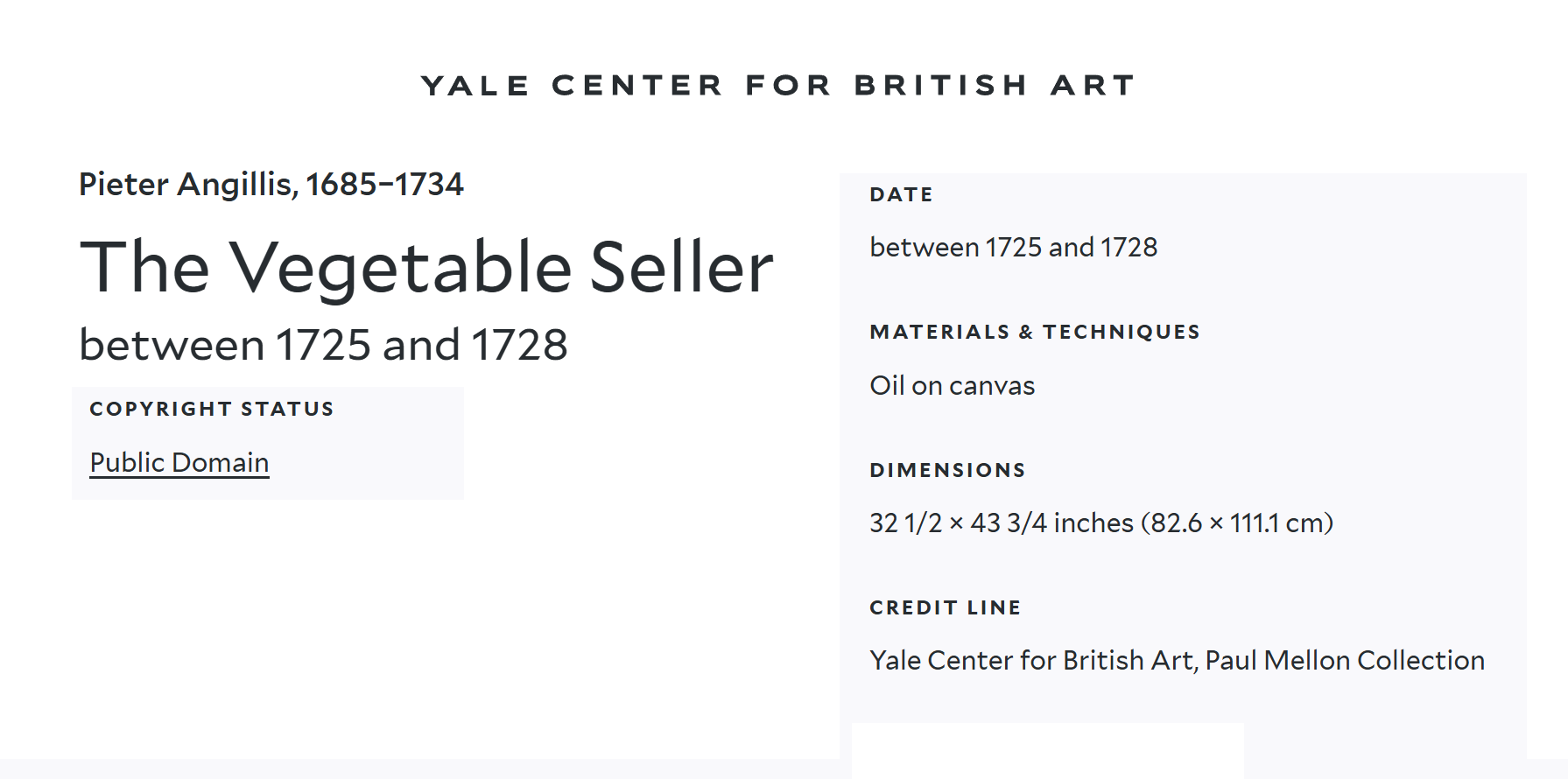1568x779 pixels.
Task: Click the title The Vegetable Seller
Action: [x=426, y=267]
